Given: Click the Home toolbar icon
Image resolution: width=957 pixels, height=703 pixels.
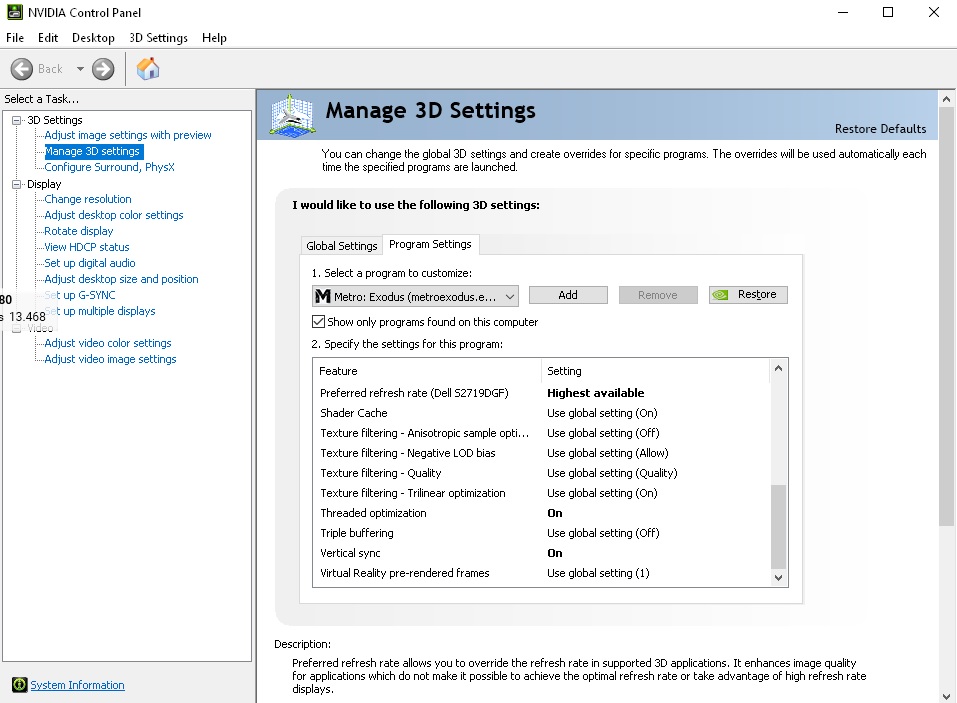Looking at the screenshot, I should tap(148, 69).
